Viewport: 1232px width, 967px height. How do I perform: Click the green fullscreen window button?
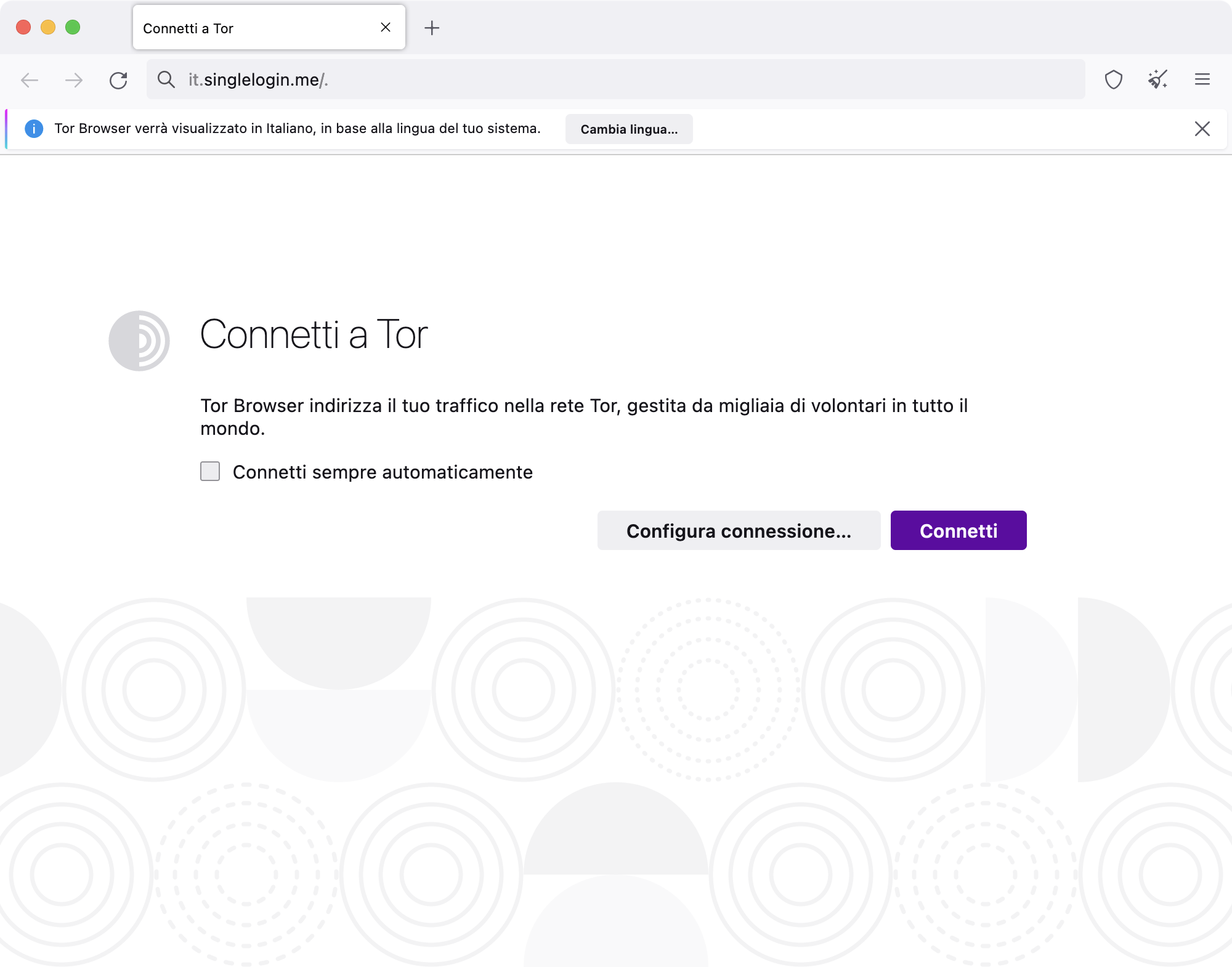pos(73,27)
